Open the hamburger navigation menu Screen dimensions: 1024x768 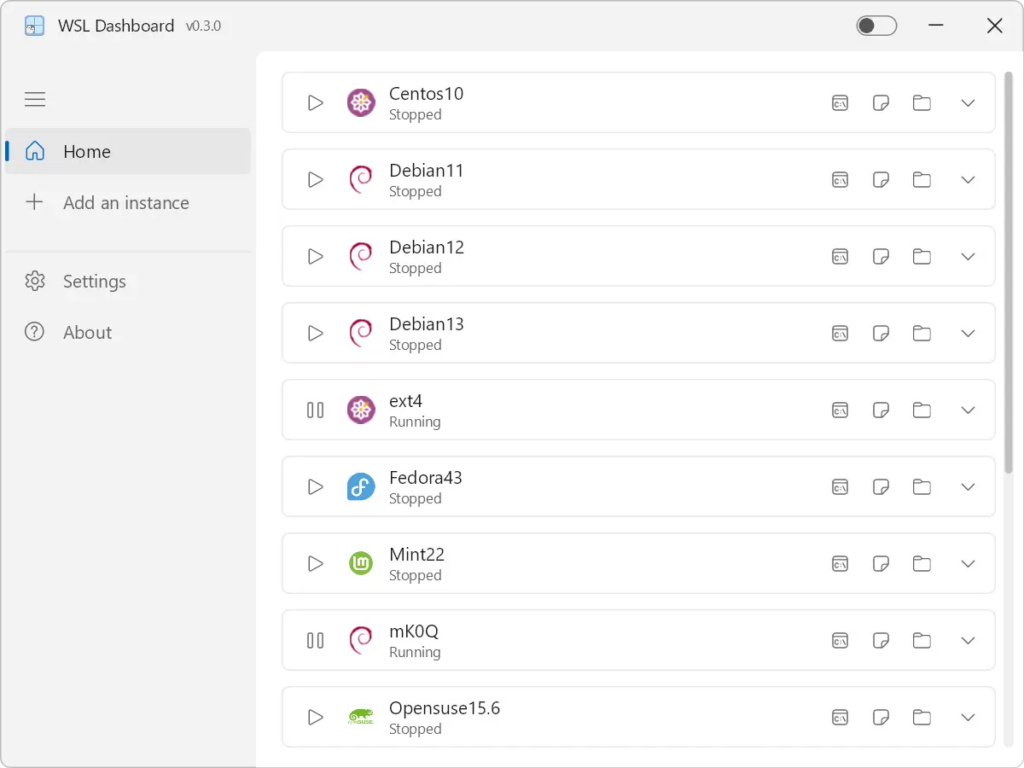34,99
